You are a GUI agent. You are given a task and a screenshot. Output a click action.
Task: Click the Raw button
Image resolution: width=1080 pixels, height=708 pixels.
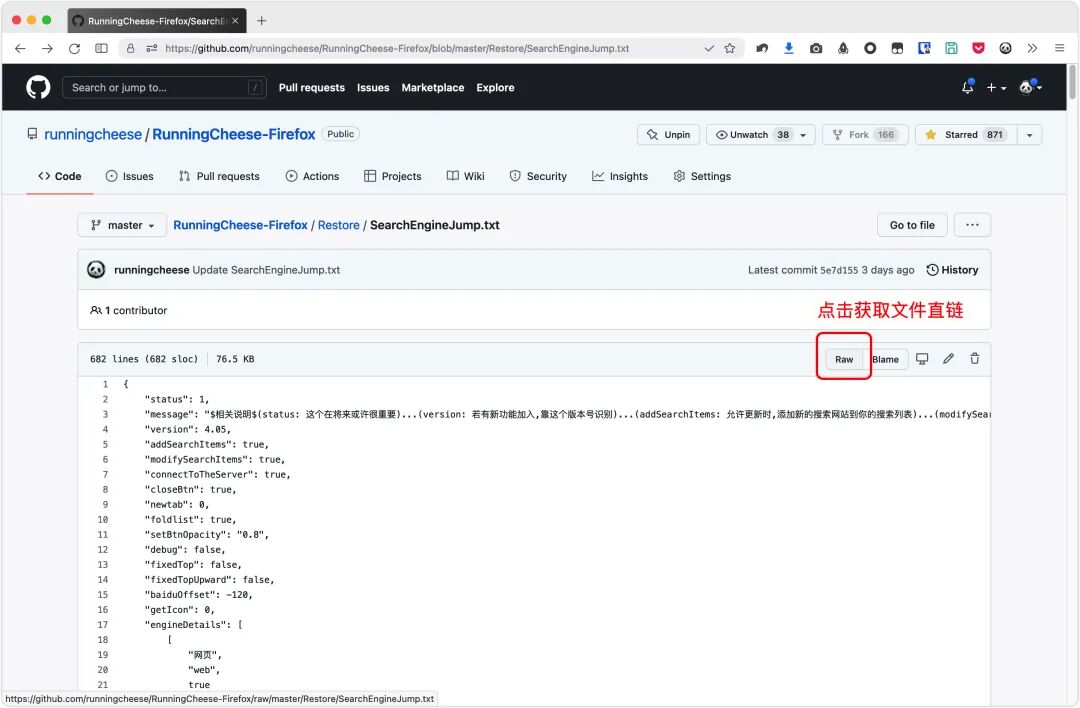coord(844,360)
